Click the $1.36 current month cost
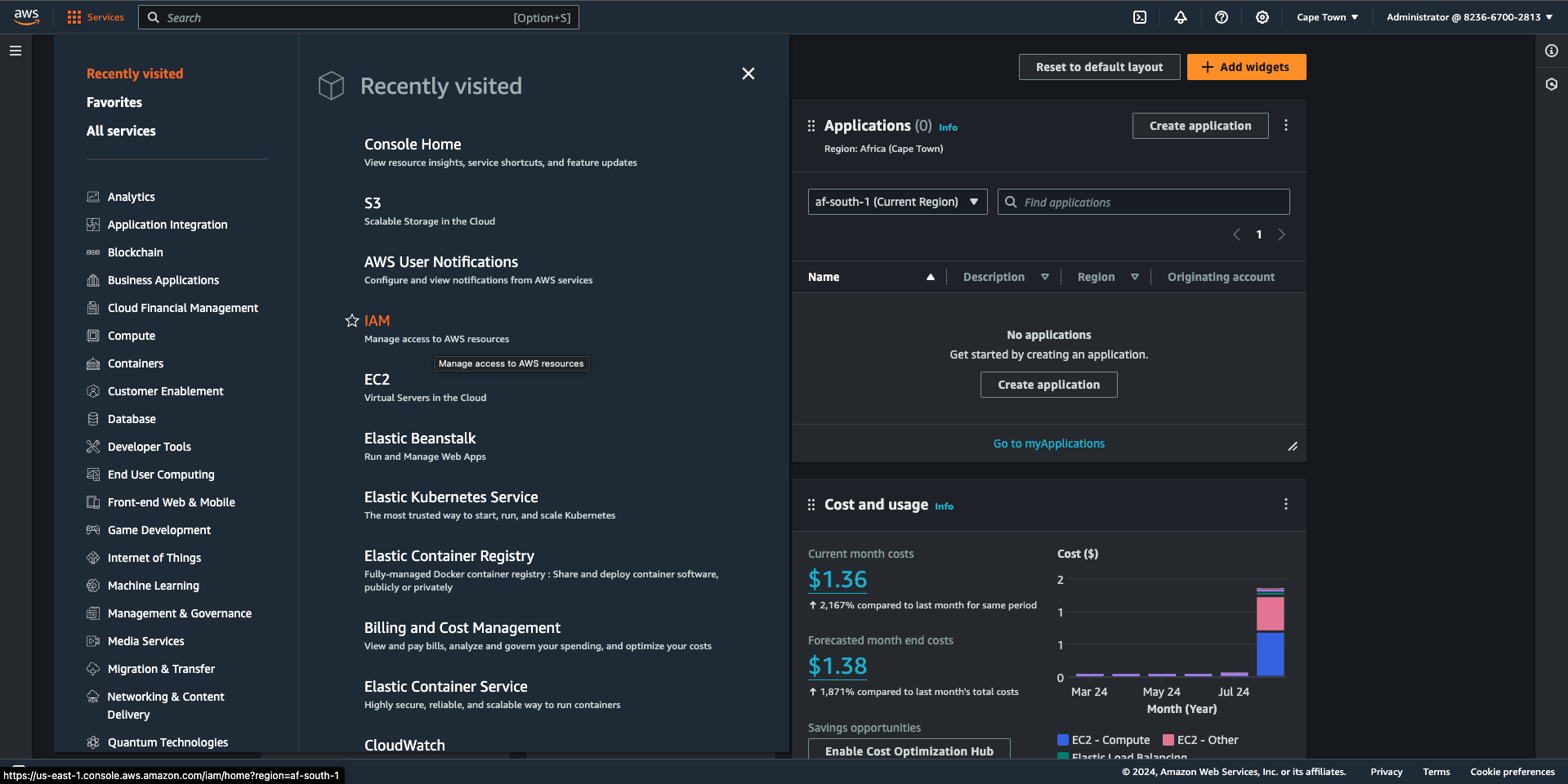This screenshot has height=784, width=1568. pyautogui.click(x=838, y=580)
